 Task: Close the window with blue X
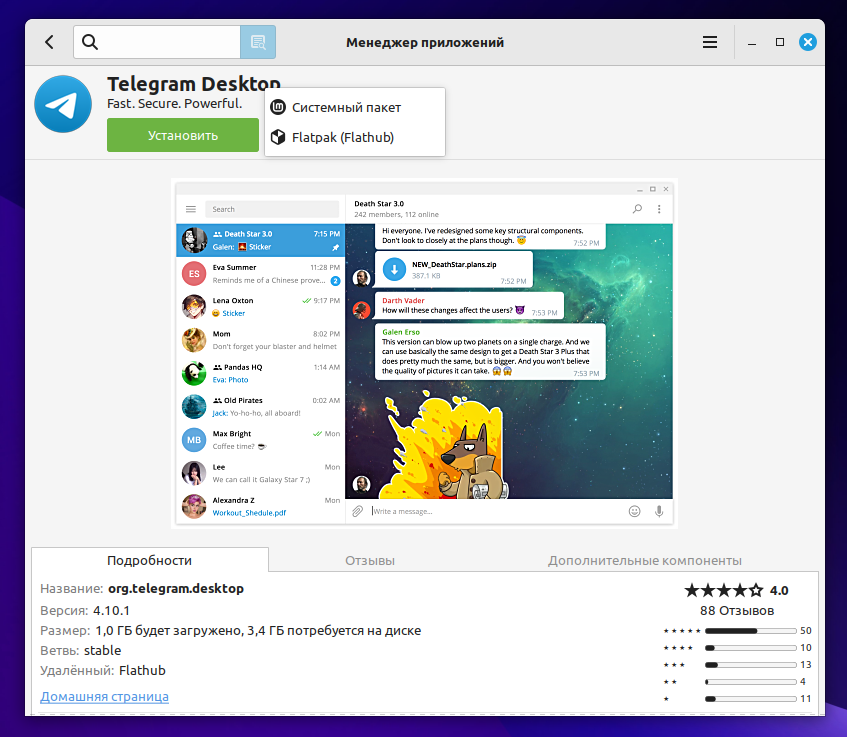(808, 42)
